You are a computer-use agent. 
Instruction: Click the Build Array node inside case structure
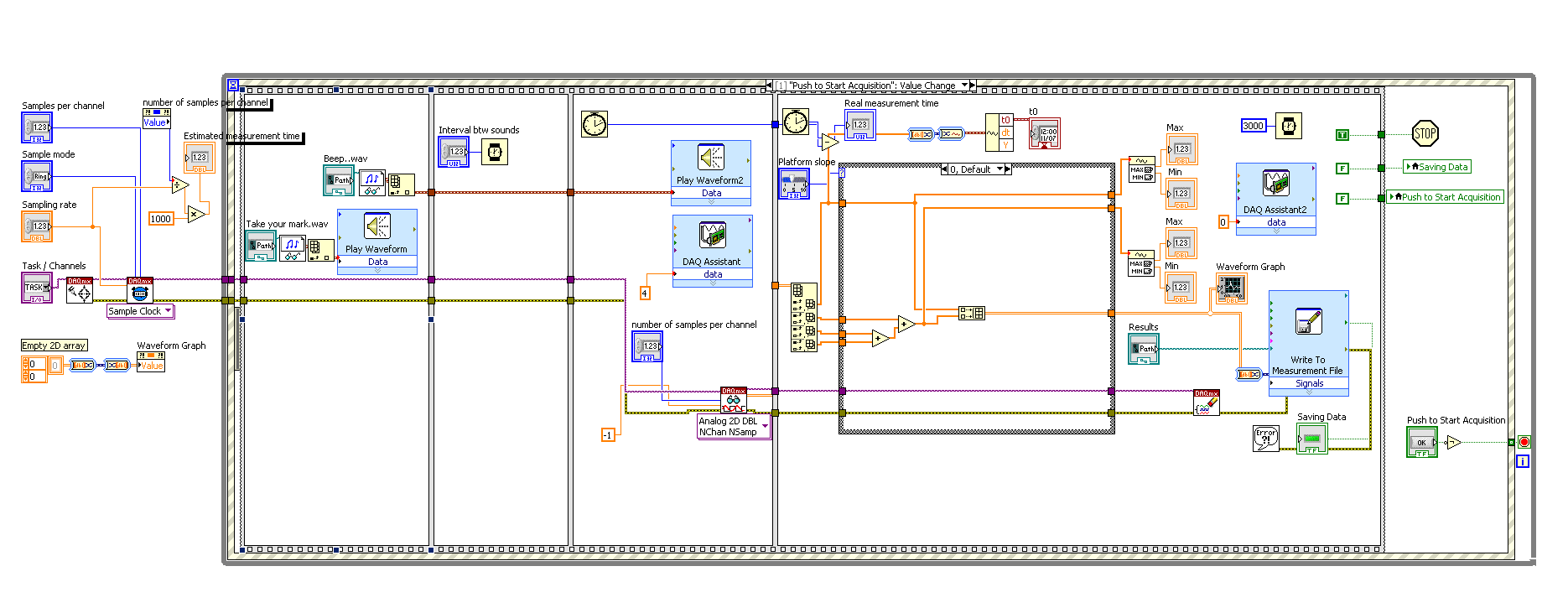click(x=972, y=313)
